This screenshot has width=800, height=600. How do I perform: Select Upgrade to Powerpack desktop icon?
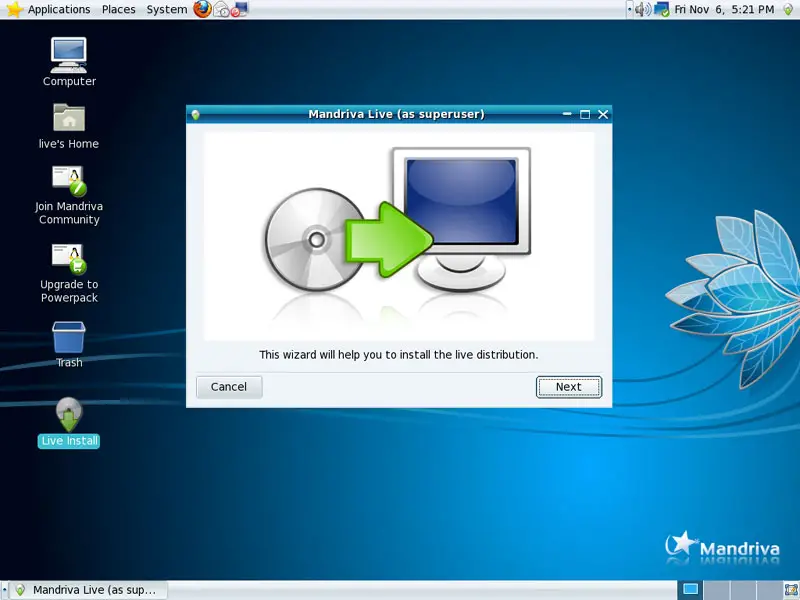pos(69,274)
